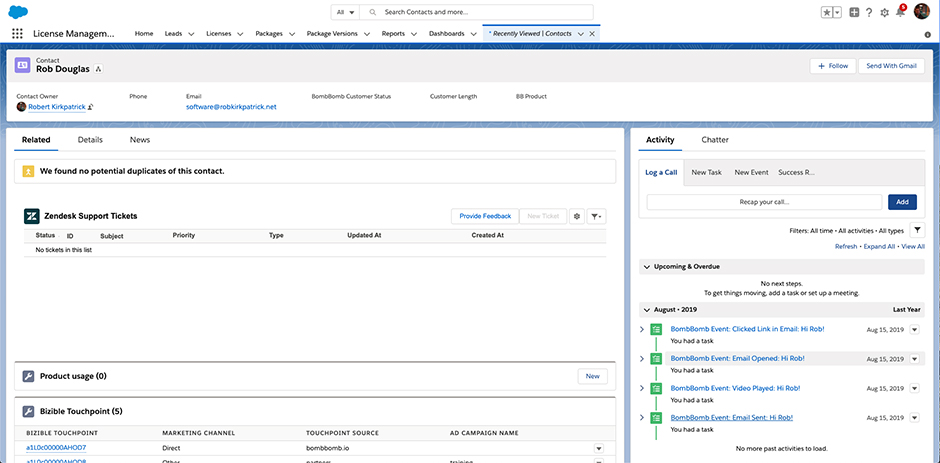Click task icon for Video Played event
940x463 pixels.
tap(656, 388)
